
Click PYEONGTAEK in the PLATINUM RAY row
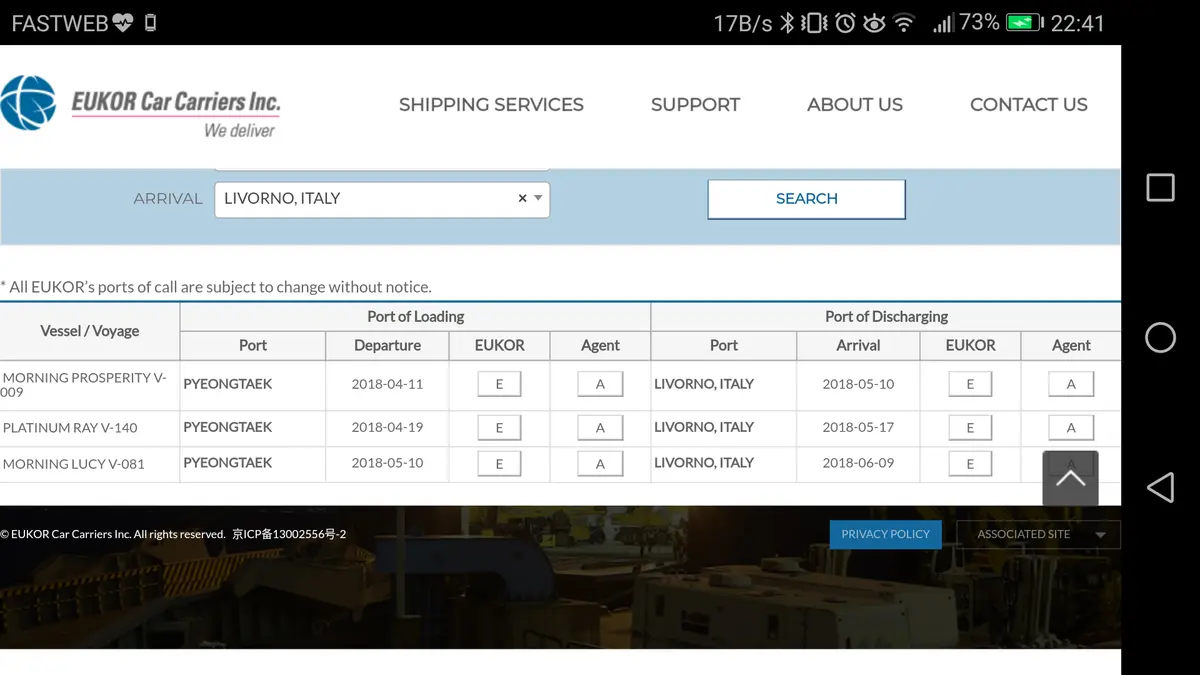(x=228, y=427)
